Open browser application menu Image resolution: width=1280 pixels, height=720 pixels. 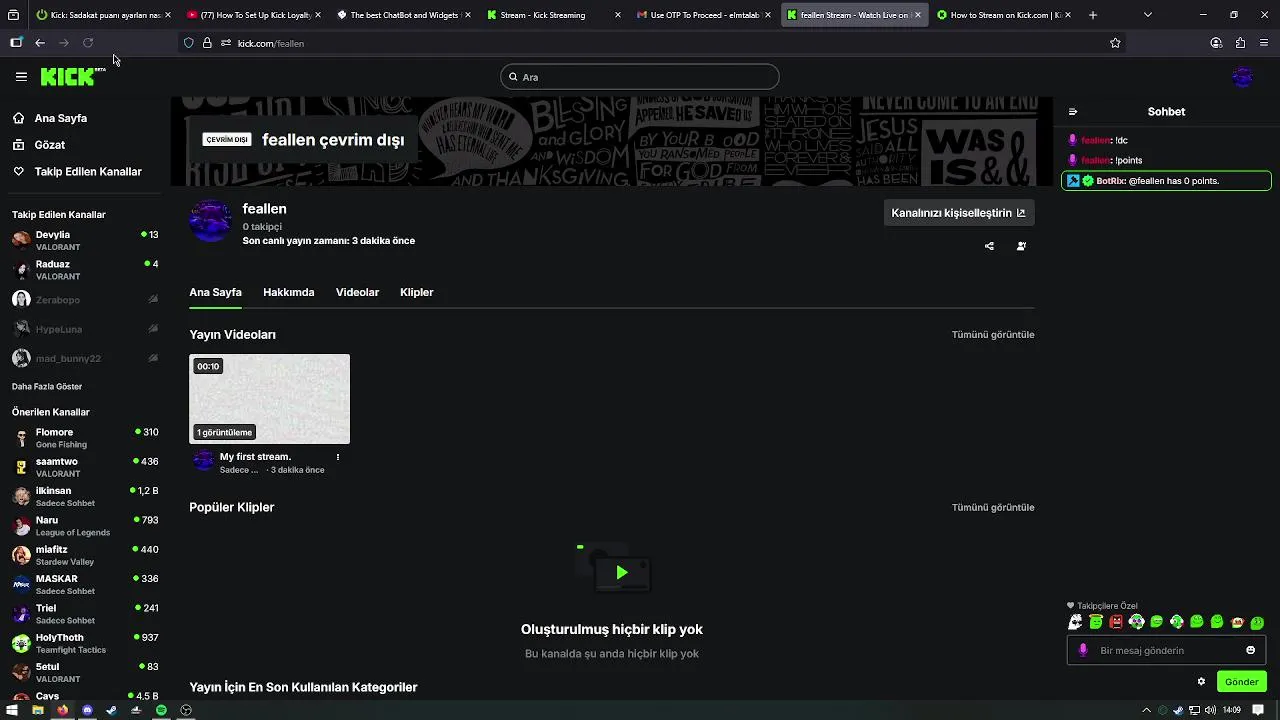point(1264,43)
